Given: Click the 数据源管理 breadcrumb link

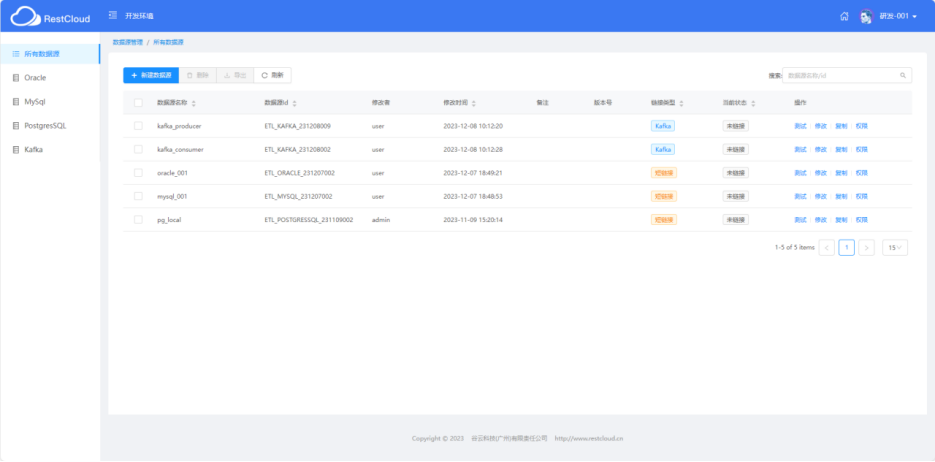Looking at the screenshot, I should point(128,42).
